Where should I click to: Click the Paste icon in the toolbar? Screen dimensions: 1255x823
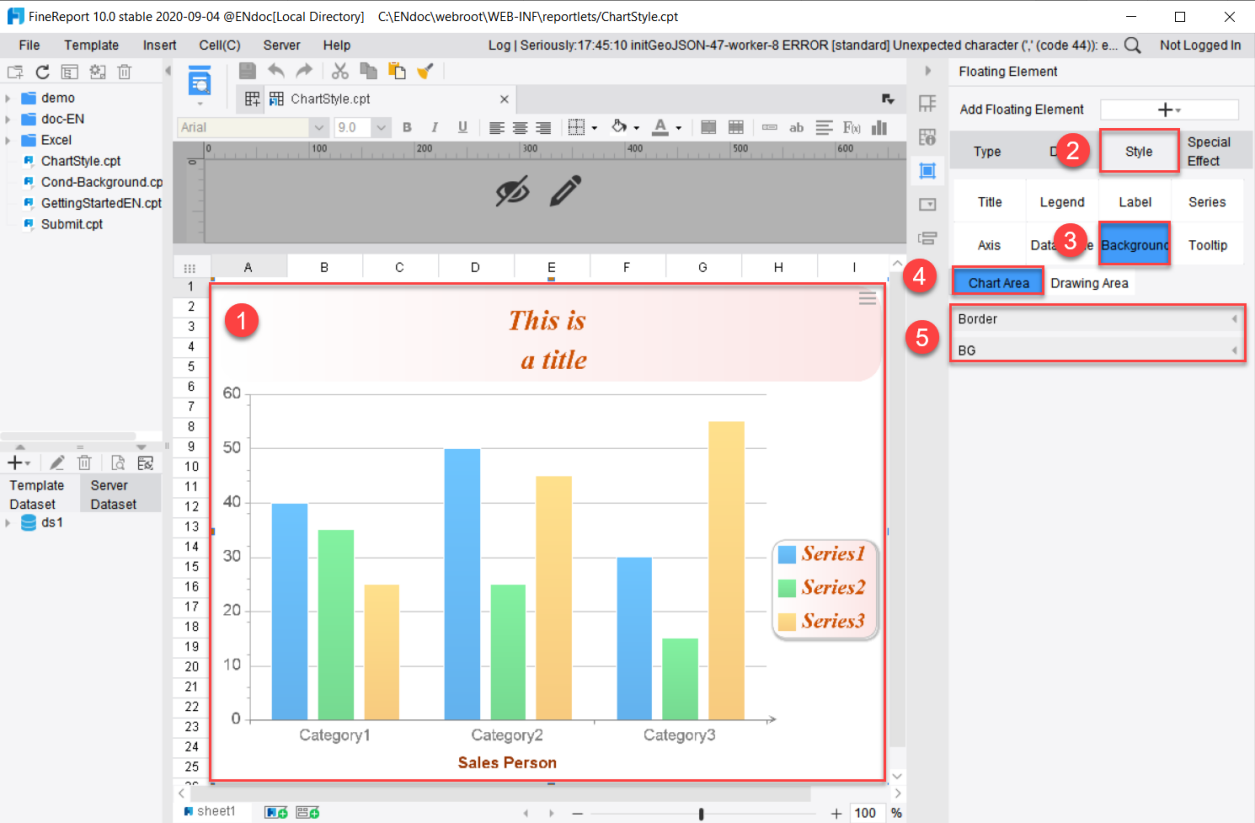tap(394, 71)
